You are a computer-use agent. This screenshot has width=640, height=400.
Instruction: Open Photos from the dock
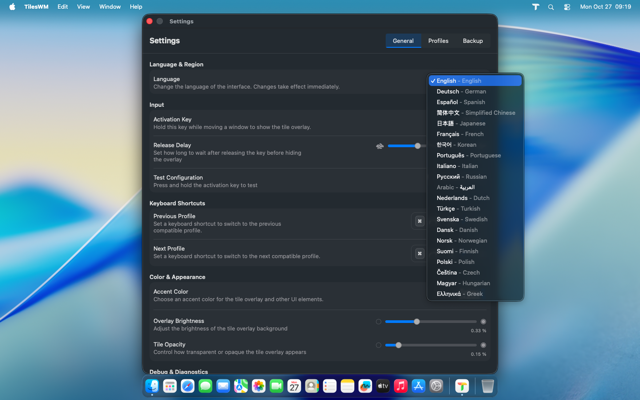click(x=258, y=386)
